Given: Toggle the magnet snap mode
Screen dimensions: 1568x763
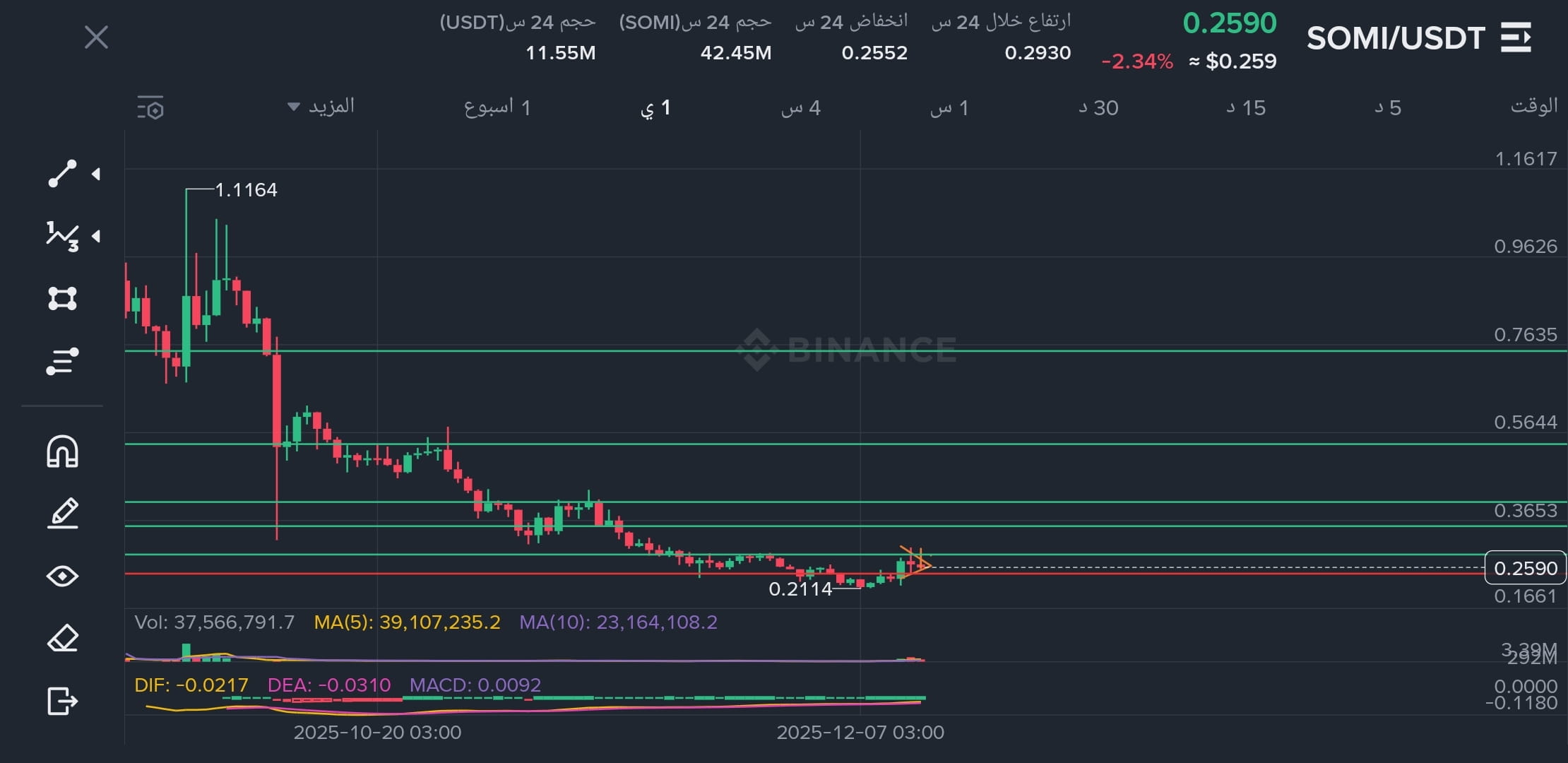Looking at the screenshot, I should [62, 451].
